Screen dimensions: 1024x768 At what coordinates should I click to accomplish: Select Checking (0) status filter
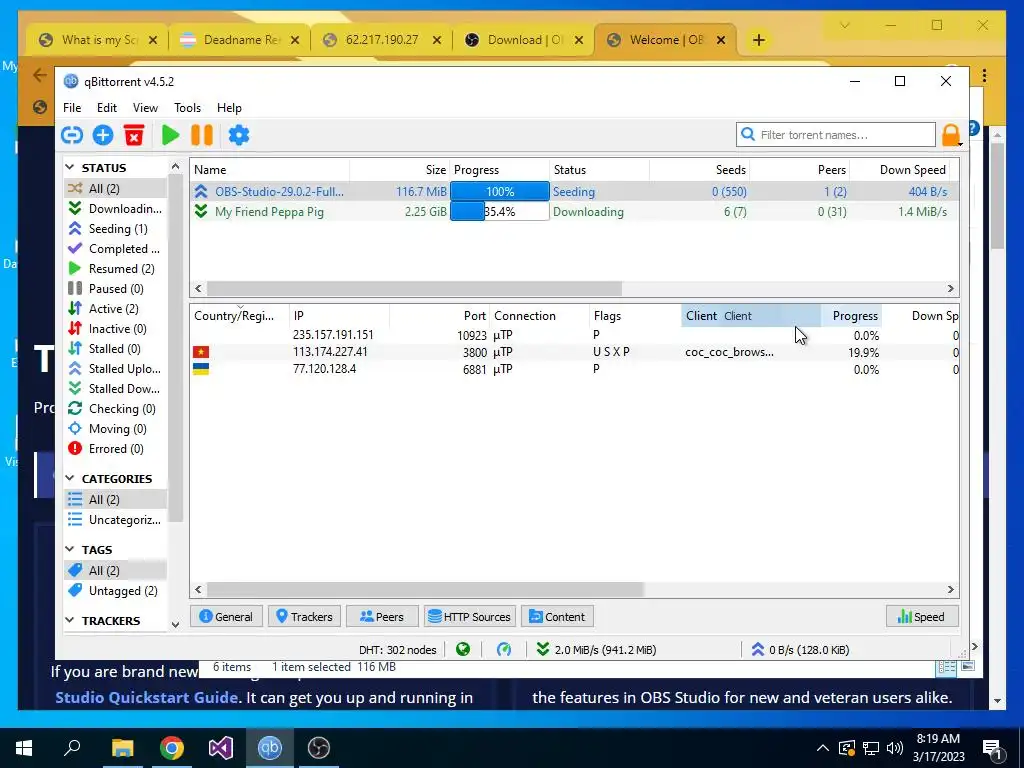pos(116,409)
